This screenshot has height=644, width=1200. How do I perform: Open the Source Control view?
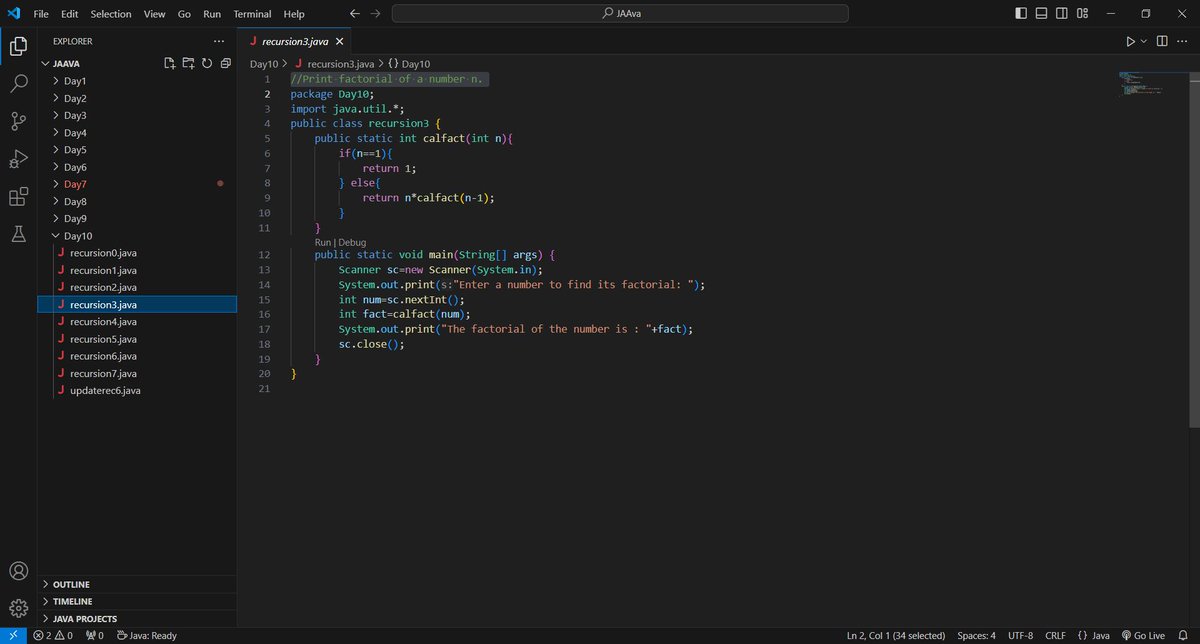(18, 121)
